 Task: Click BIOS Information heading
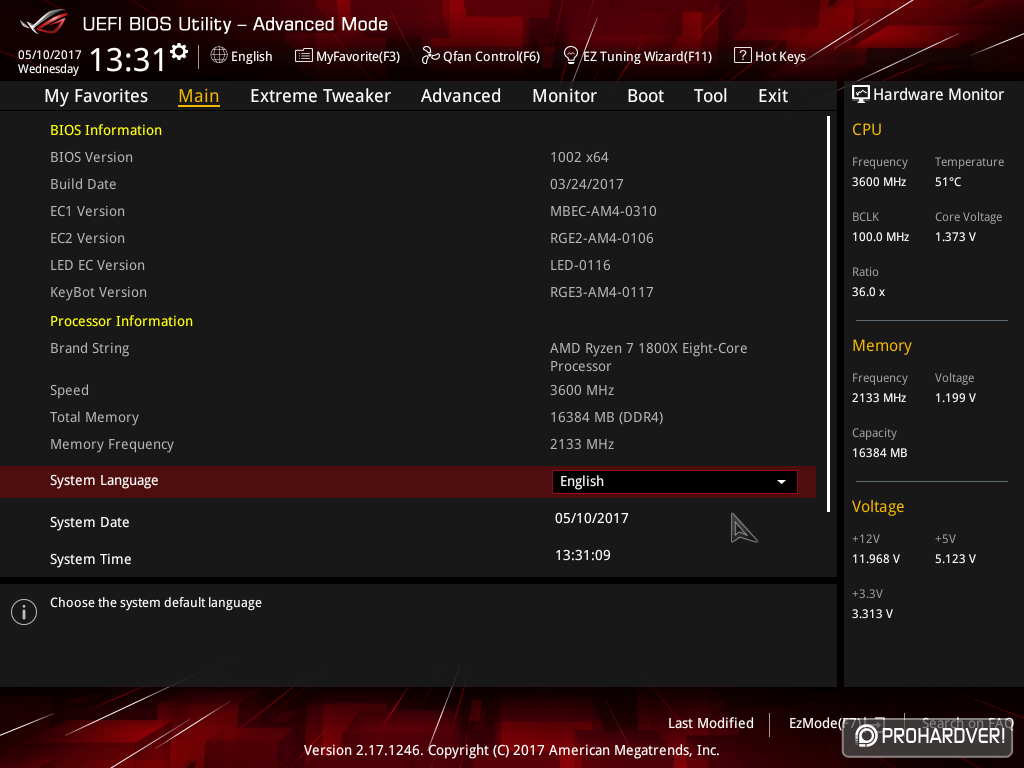(x=106, y=130)
